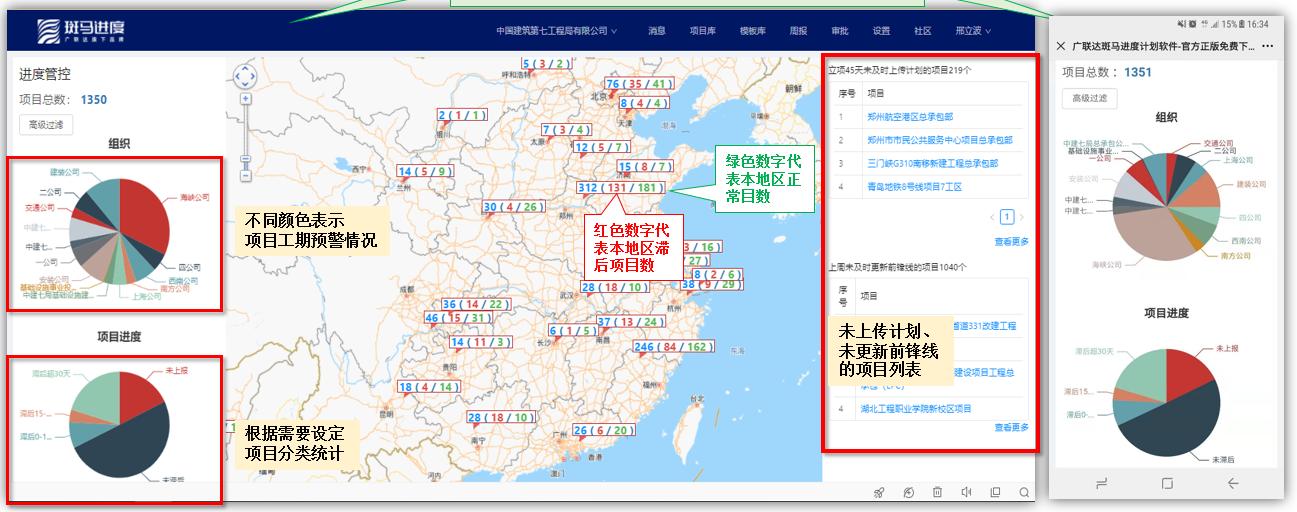The image size is (1297, 512).
Task: Open the phone page's three-dot more menu
Action: click(x=1268, y=46)
